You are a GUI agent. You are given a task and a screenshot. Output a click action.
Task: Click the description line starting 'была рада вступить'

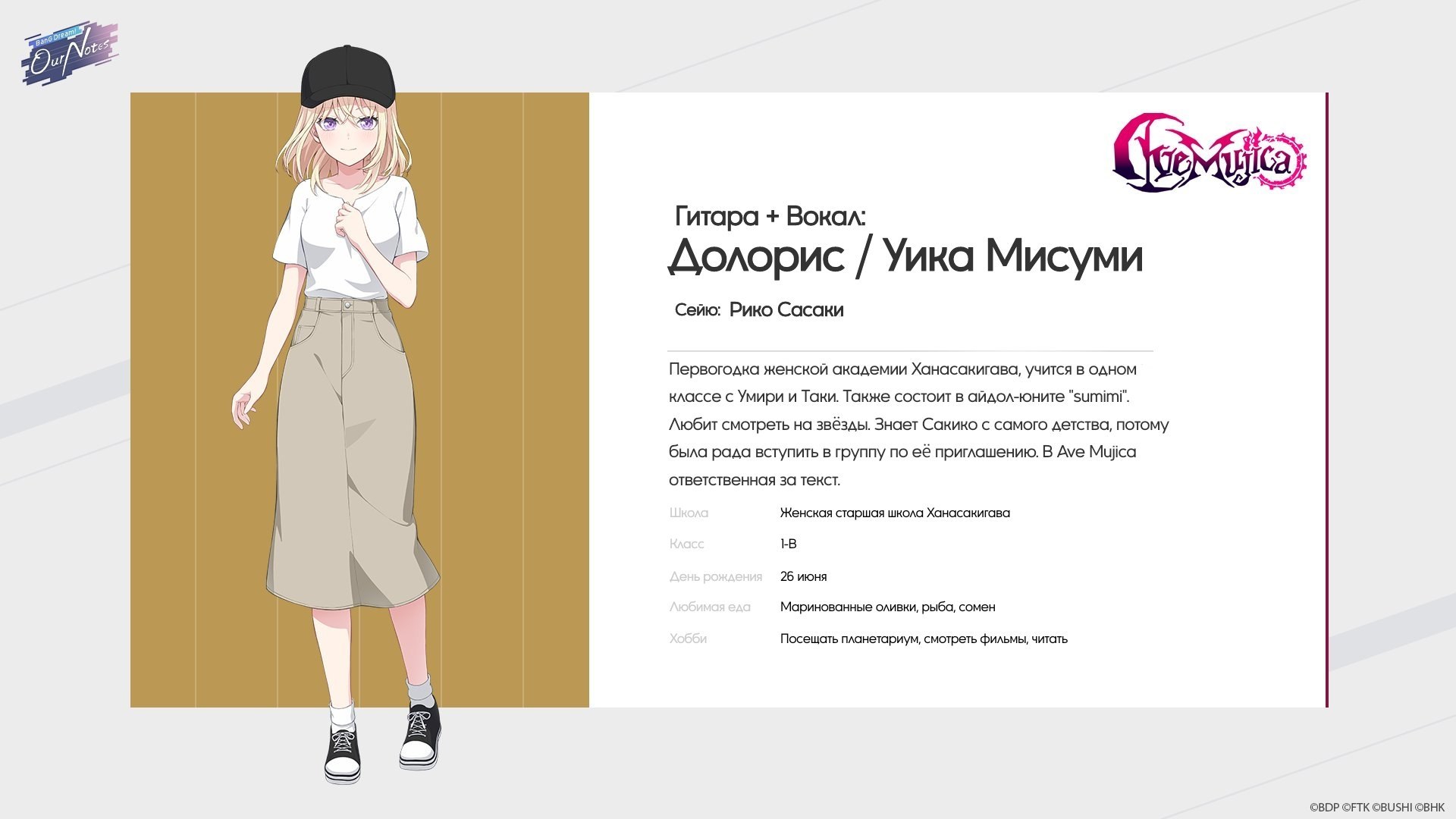pos(902,452)
